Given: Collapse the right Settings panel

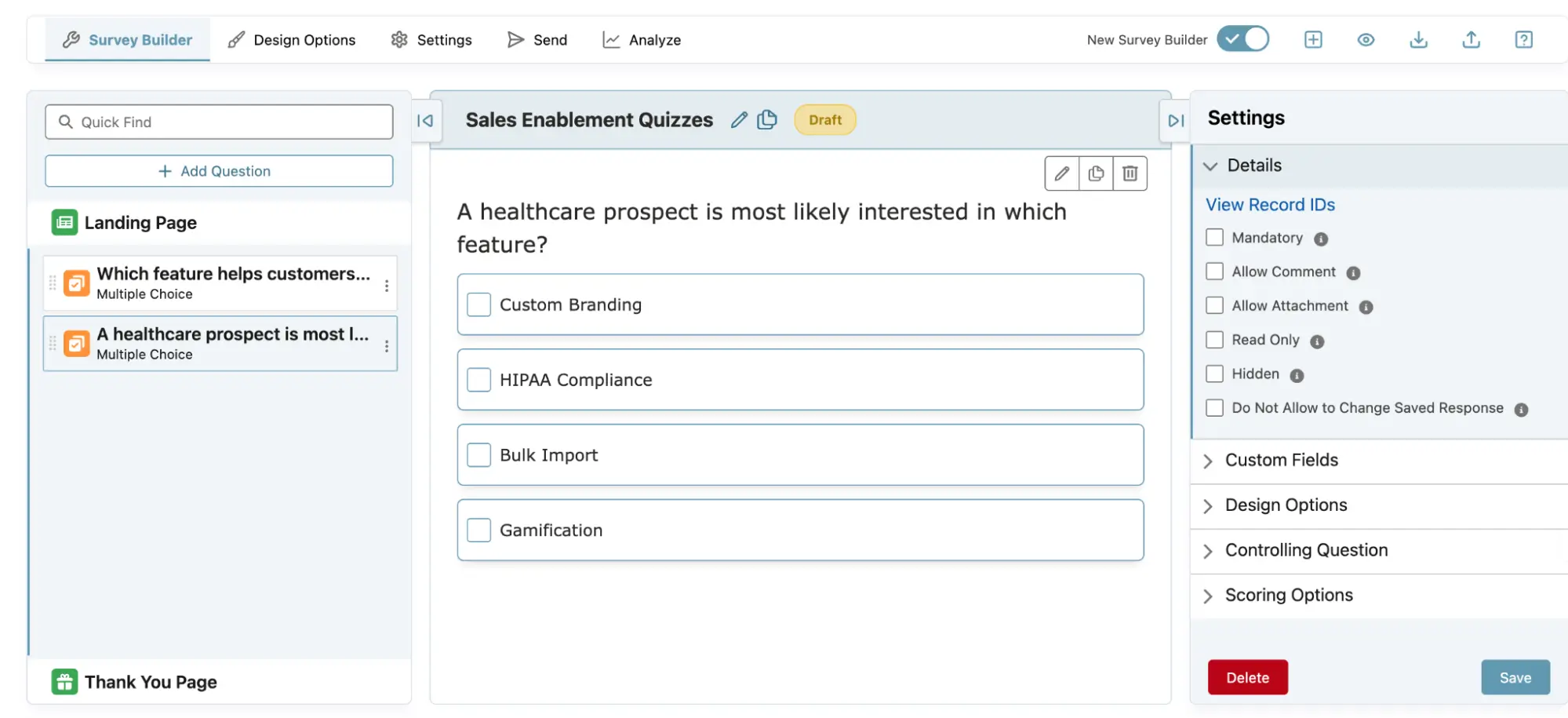Looking at the screenshot, I should pyautogui.click(x=1175, y=121).
